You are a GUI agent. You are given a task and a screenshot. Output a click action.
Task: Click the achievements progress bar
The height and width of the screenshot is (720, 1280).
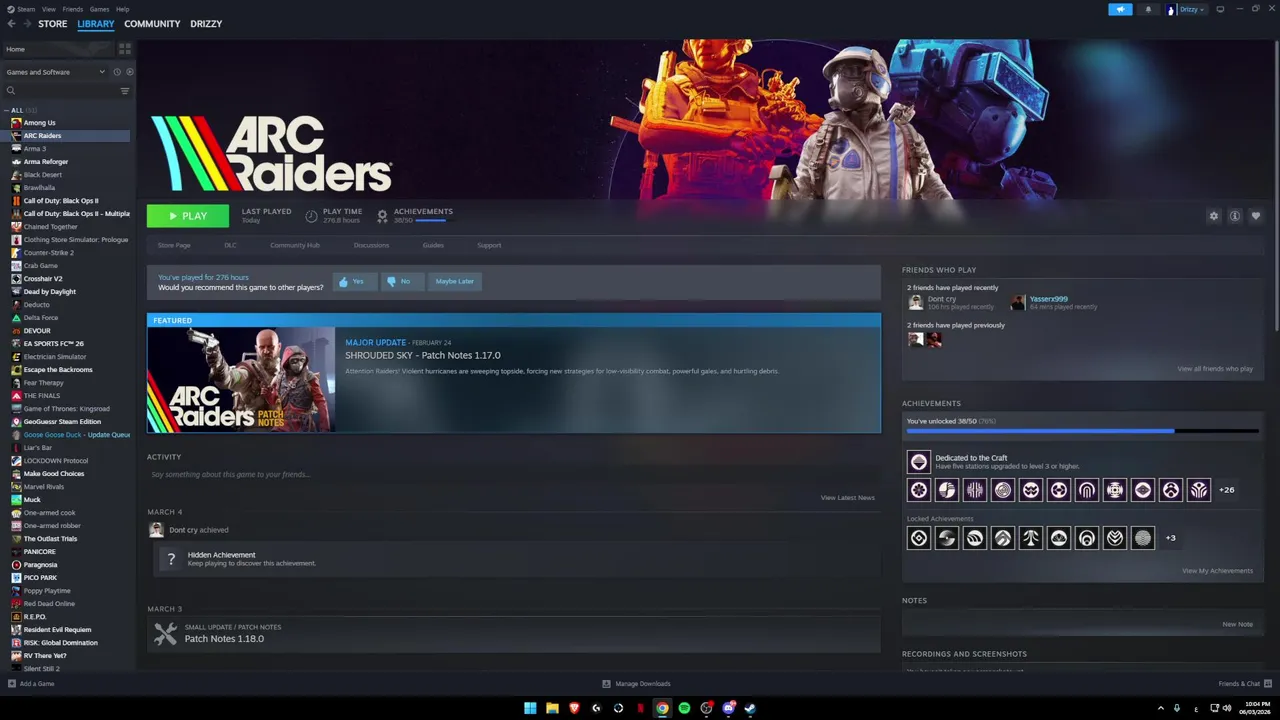click(1082, 431)
